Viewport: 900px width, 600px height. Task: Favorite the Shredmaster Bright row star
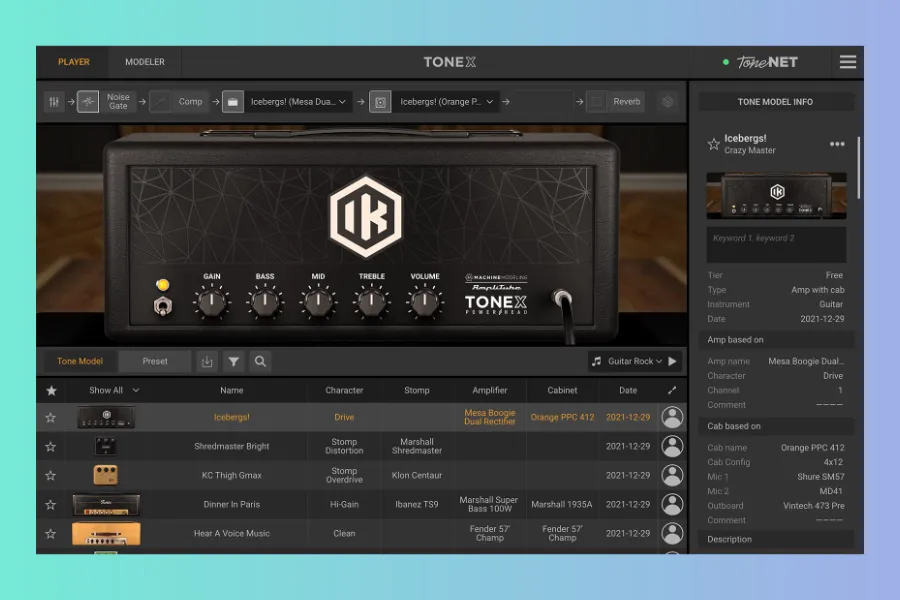[x=51, y=447]
